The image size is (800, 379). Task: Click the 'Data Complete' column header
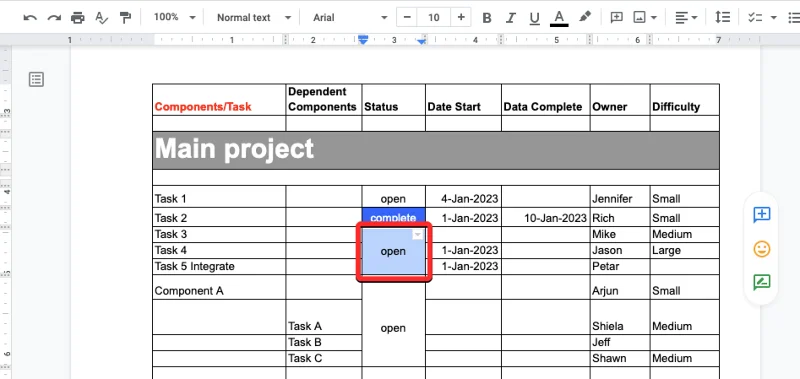545,100
